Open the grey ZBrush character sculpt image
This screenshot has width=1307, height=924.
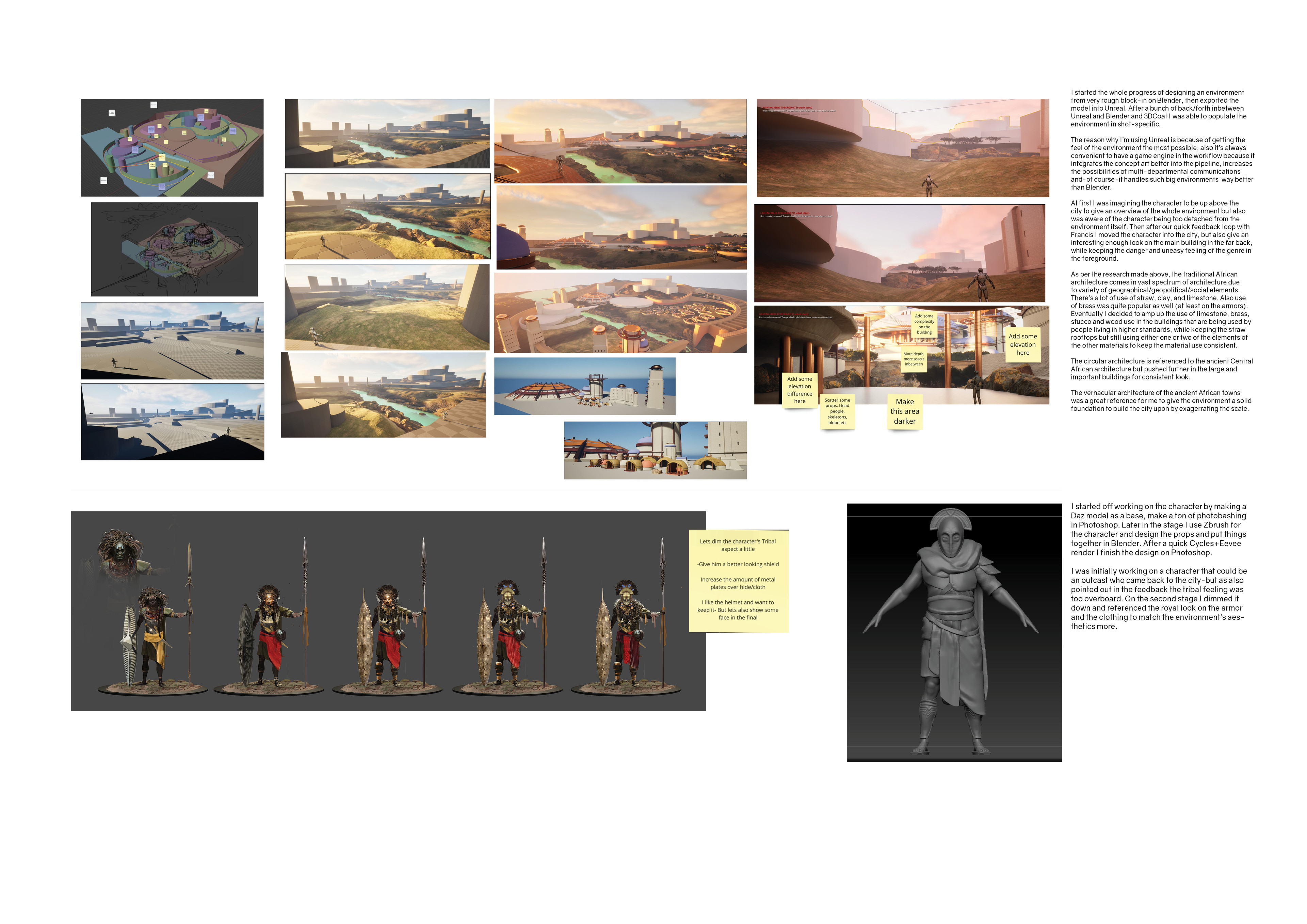coord(954,633)
